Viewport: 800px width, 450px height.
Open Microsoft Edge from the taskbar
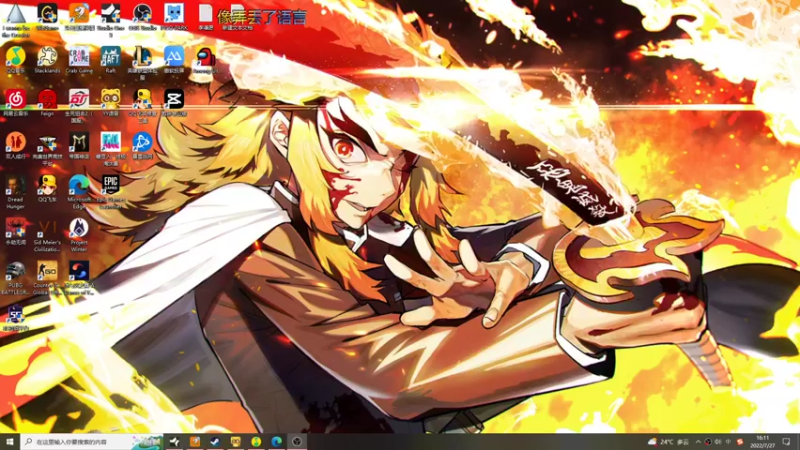[x=277, y=442]
